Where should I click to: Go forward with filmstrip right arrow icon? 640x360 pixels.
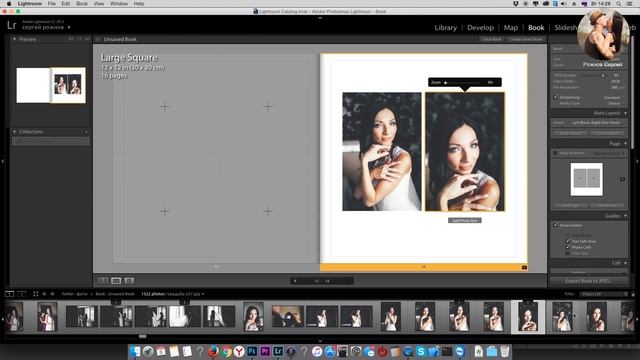[x=52, y=294]
